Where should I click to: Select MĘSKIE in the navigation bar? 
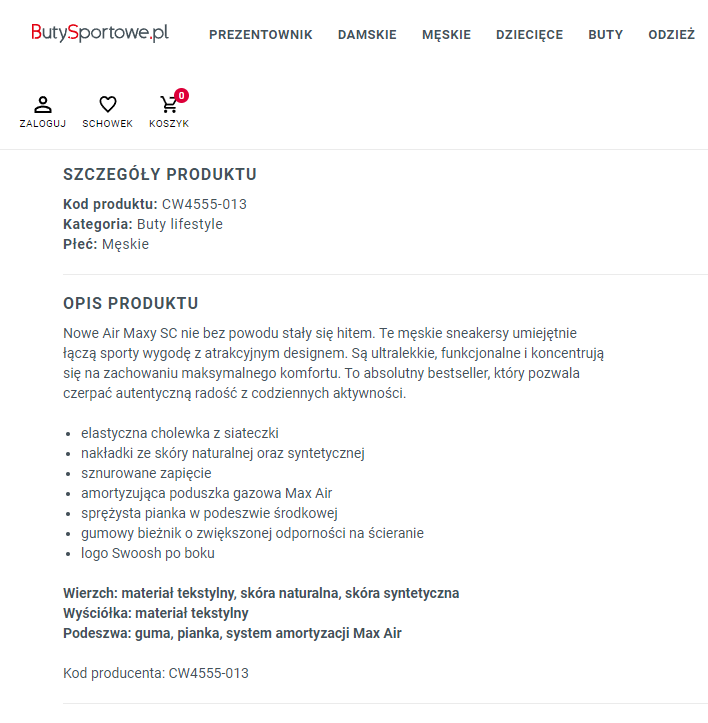446,35
